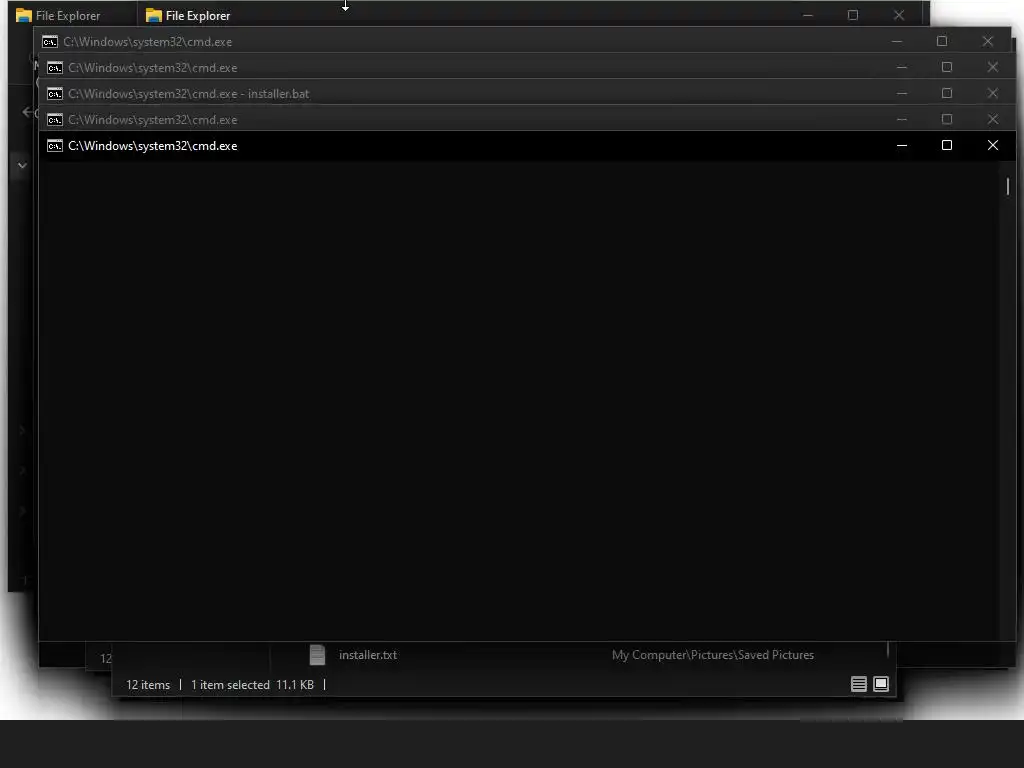Maximize the installer.bat cmd window
Viewport: 1024px width, 768px height.
947,93
